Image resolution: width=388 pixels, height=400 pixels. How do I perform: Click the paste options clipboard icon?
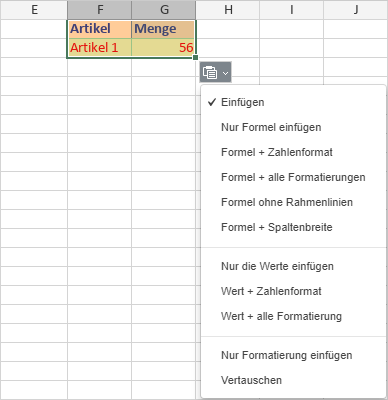point(210,72)
